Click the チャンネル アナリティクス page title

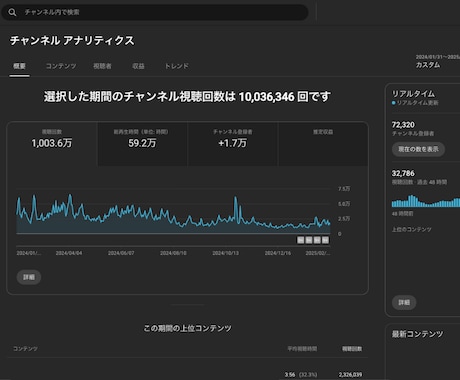pos(72,41)
